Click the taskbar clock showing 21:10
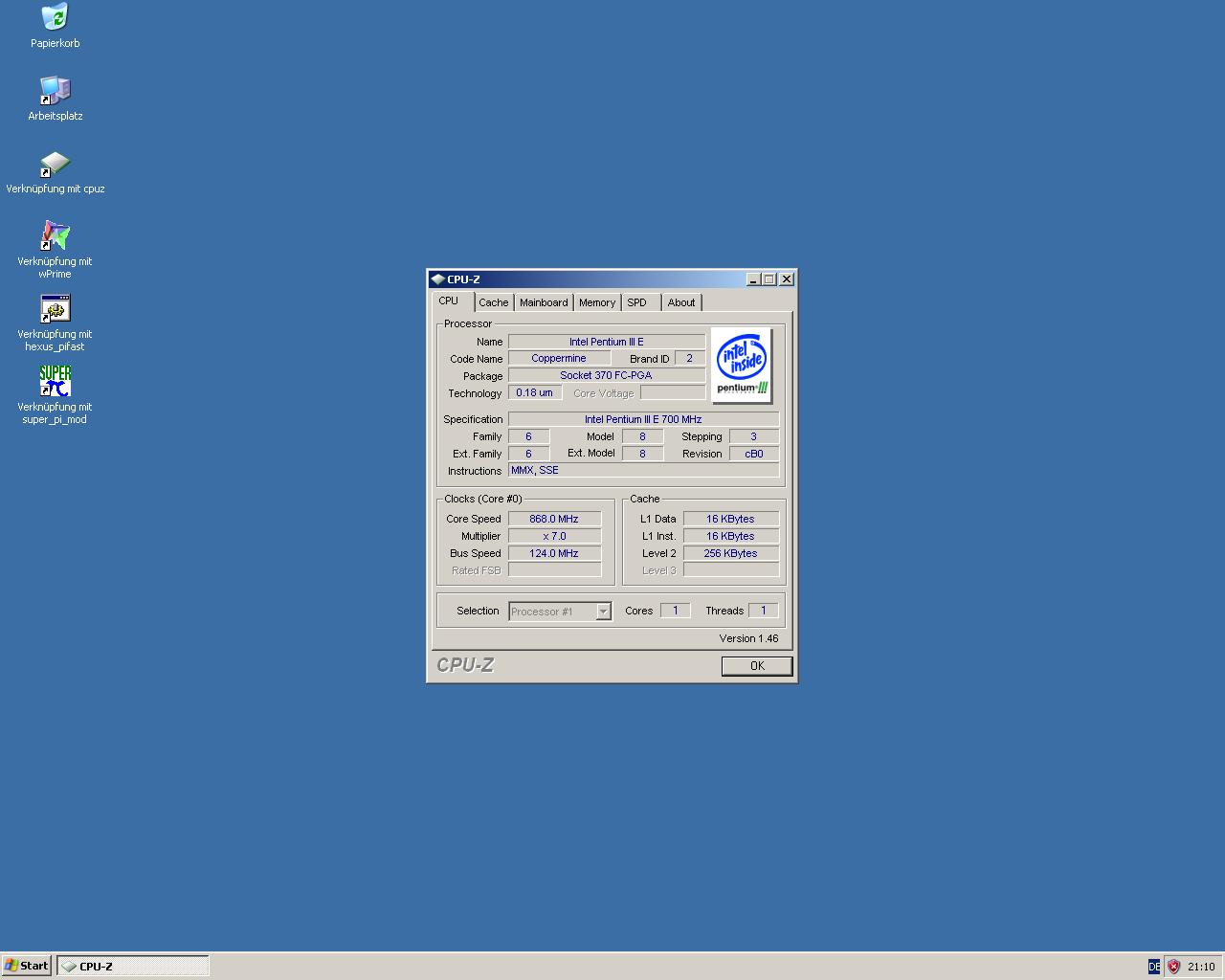This screenshot has height=980, width=1225. pyautogui.click(x=1201, y=967)
